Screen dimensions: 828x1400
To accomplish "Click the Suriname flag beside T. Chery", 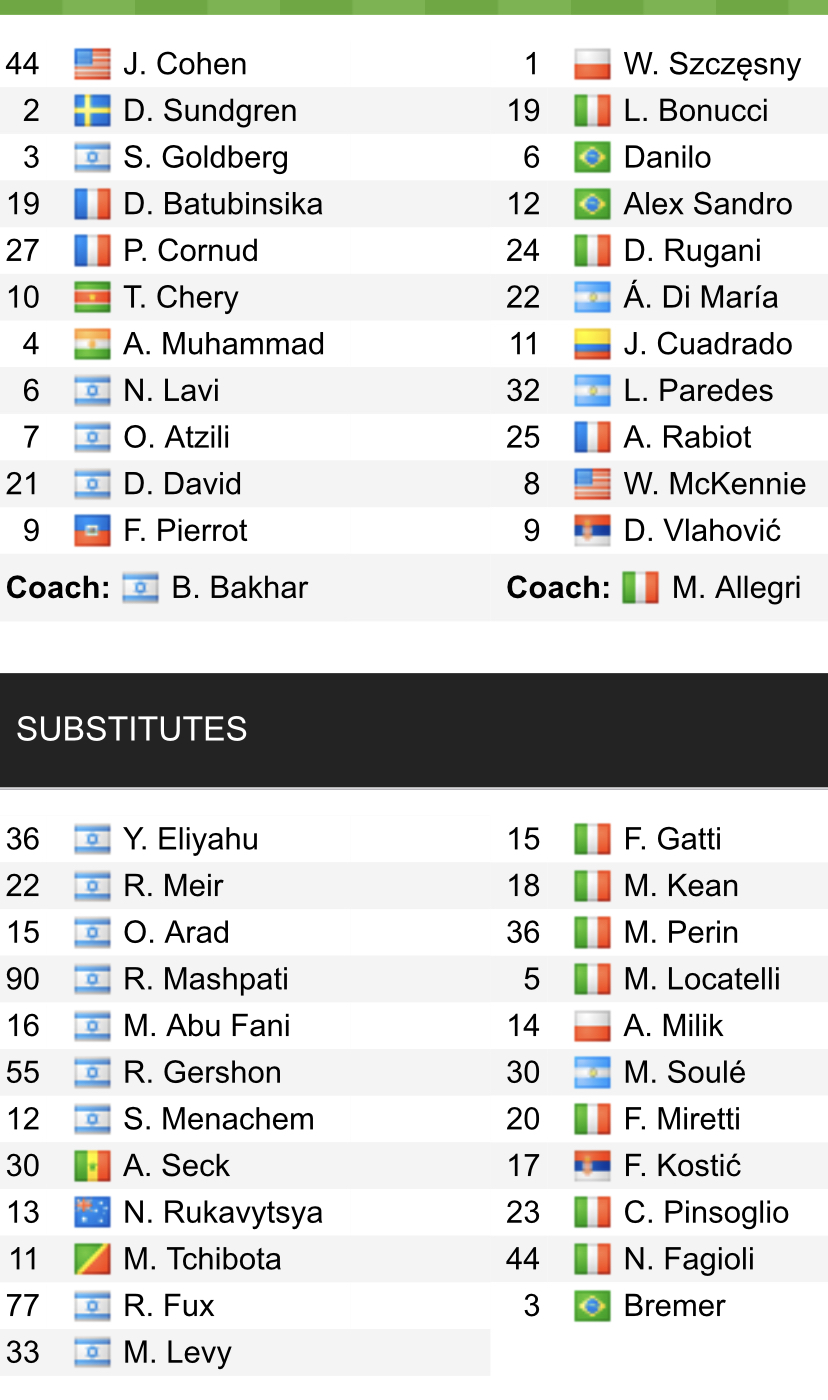I will click(92, 298).
